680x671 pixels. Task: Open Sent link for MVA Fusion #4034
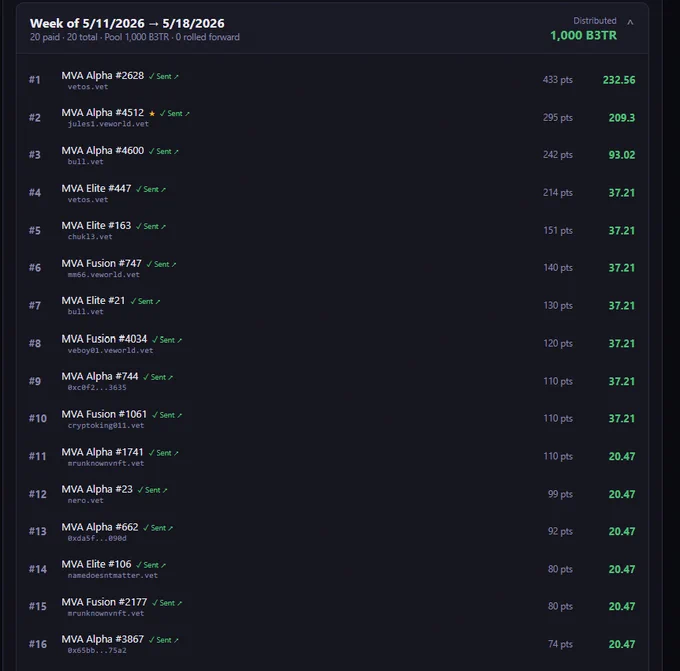click(167, 340)
